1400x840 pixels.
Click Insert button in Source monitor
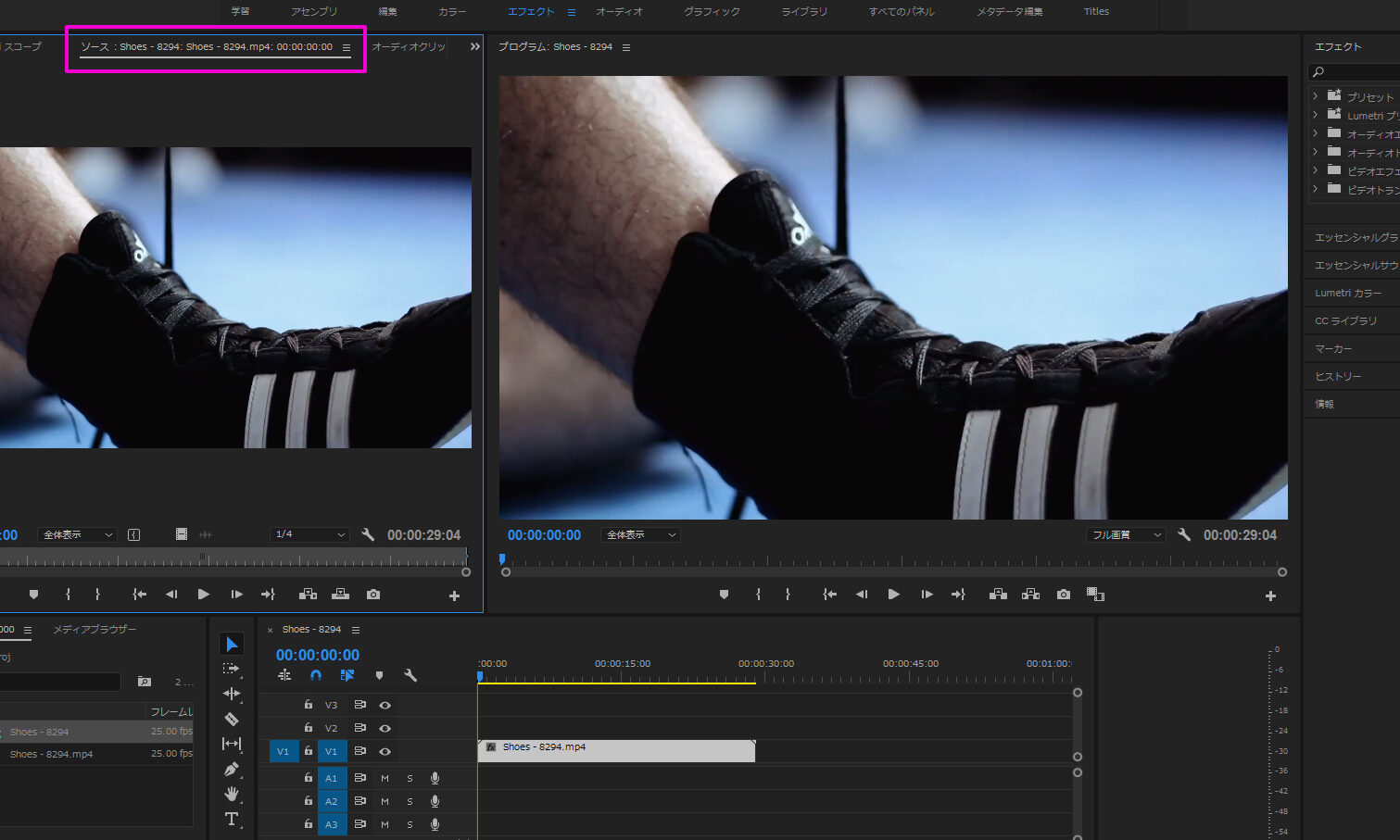coord(308,595)
